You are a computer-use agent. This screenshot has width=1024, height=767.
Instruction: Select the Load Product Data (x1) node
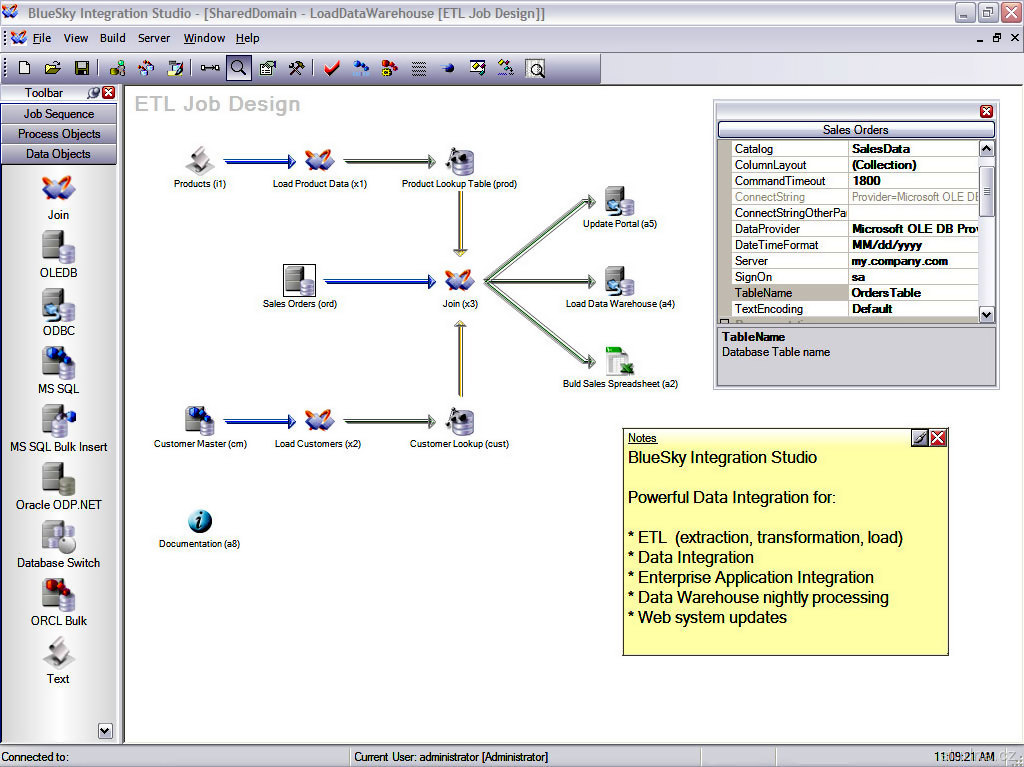319,168
